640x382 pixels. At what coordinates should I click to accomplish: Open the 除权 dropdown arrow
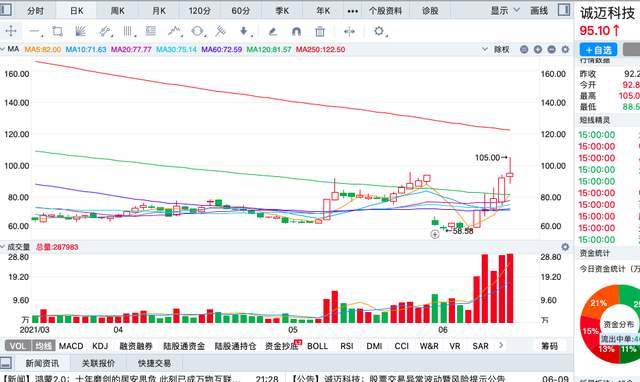(x=485, y=49)
